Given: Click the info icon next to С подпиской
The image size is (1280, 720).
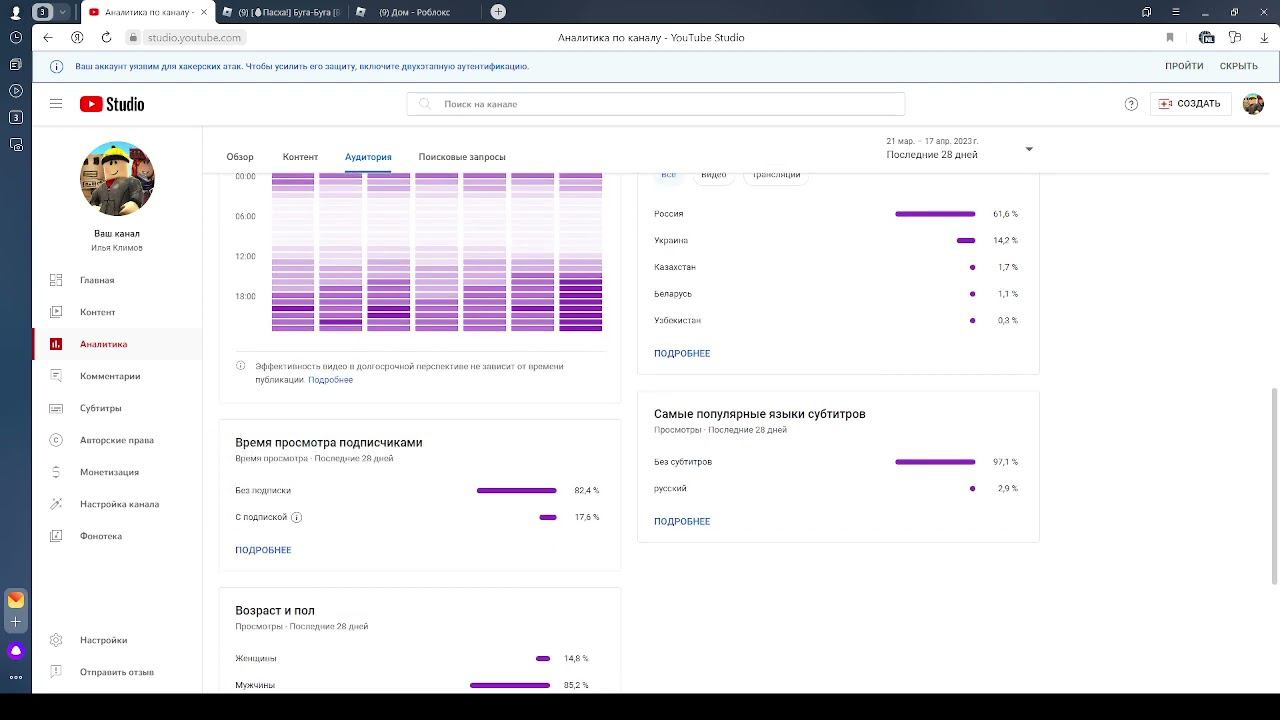Looking at the screenshot, I should pyautogui.click(x=296, y=517).
